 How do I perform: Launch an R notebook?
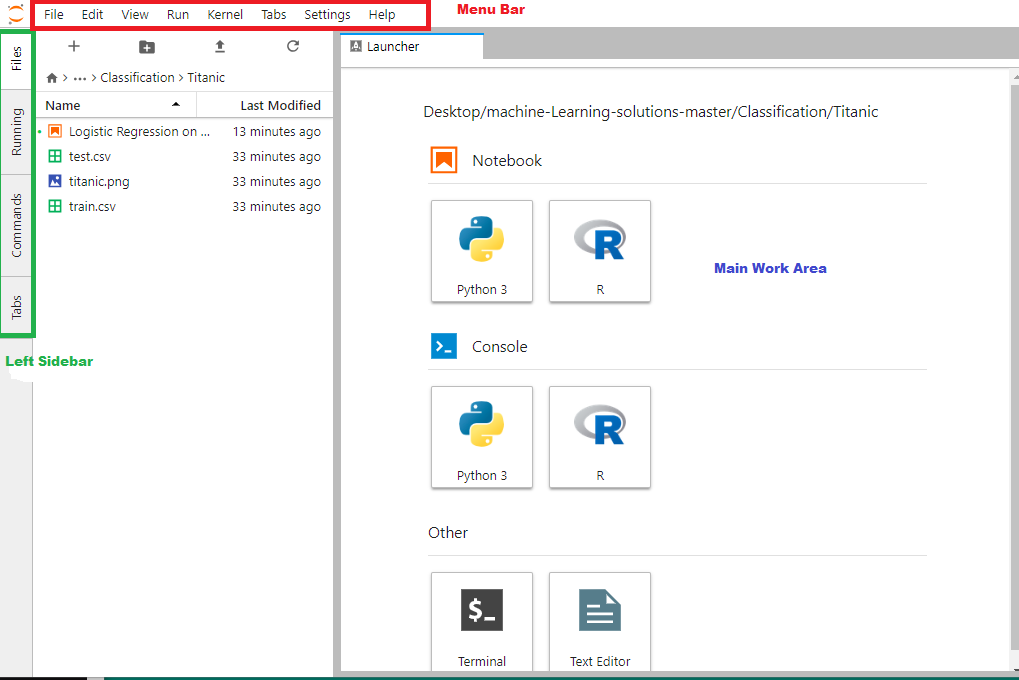600,250
